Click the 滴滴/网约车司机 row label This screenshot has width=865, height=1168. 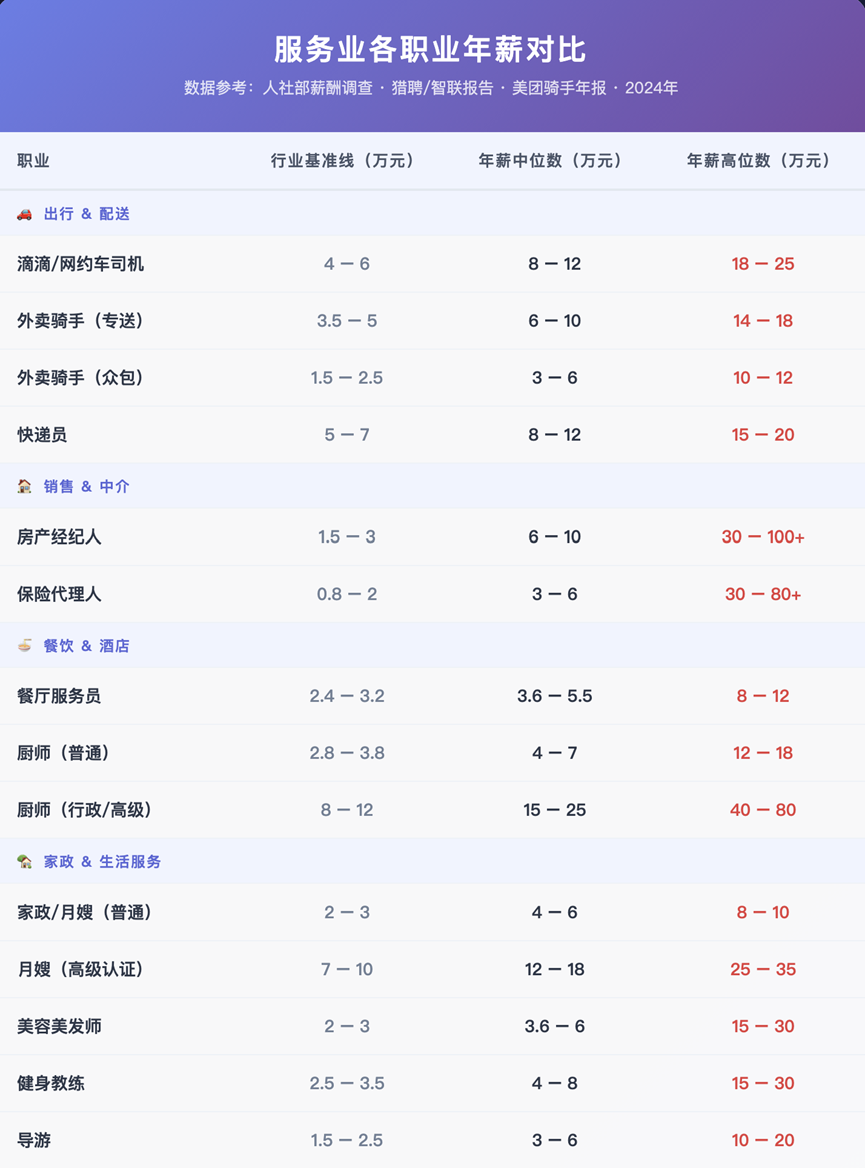(x=81, y=264)
